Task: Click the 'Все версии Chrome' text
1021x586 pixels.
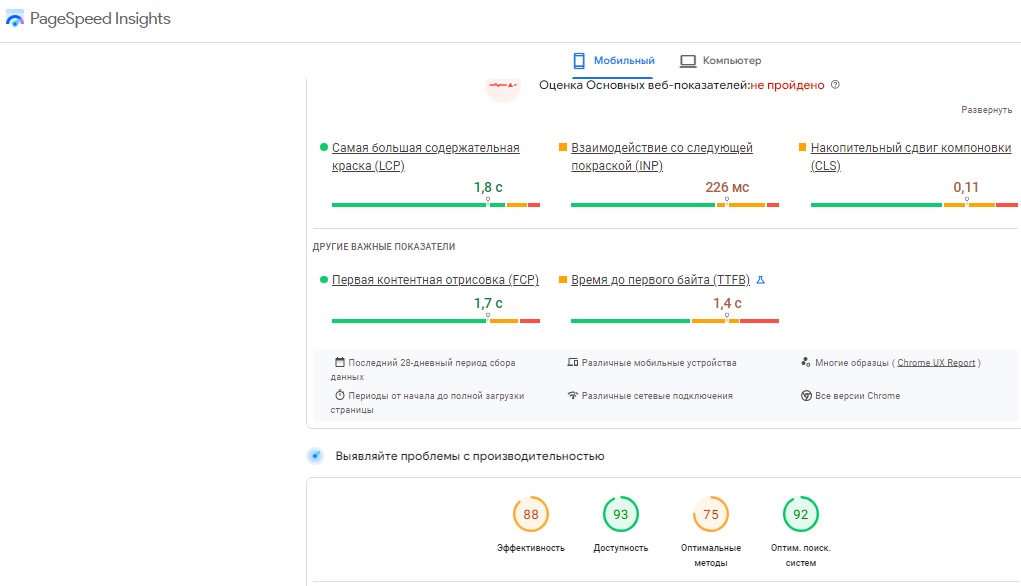Action: click(x=858, y=396)
